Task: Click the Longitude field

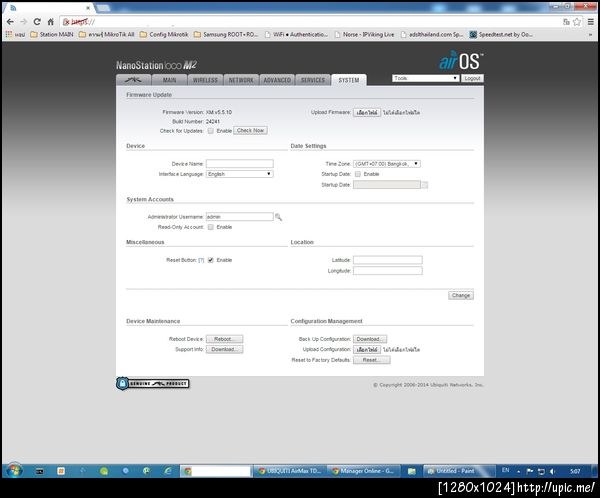Action: [x=388, y=271]
